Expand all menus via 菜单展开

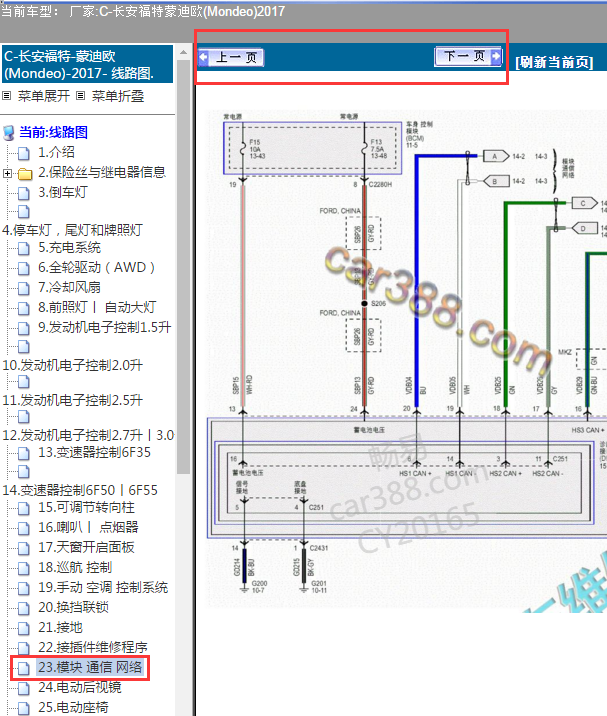coord(43,96)
